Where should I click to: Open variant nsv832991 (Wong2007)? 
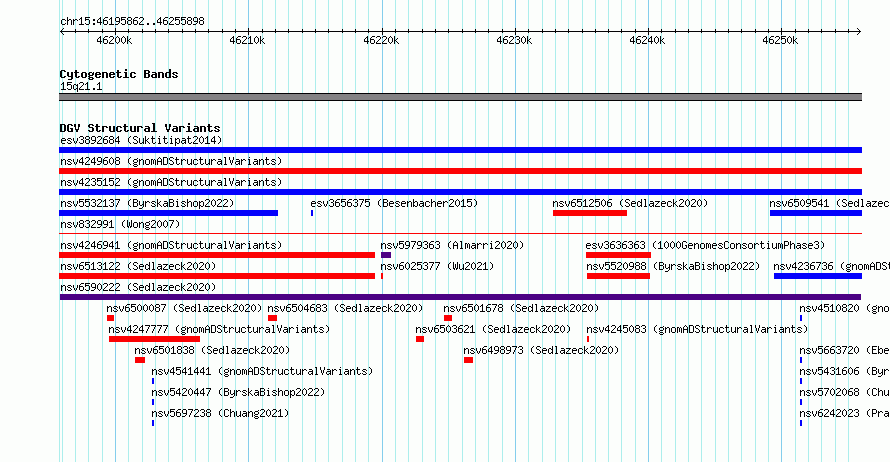coord(120,224)
